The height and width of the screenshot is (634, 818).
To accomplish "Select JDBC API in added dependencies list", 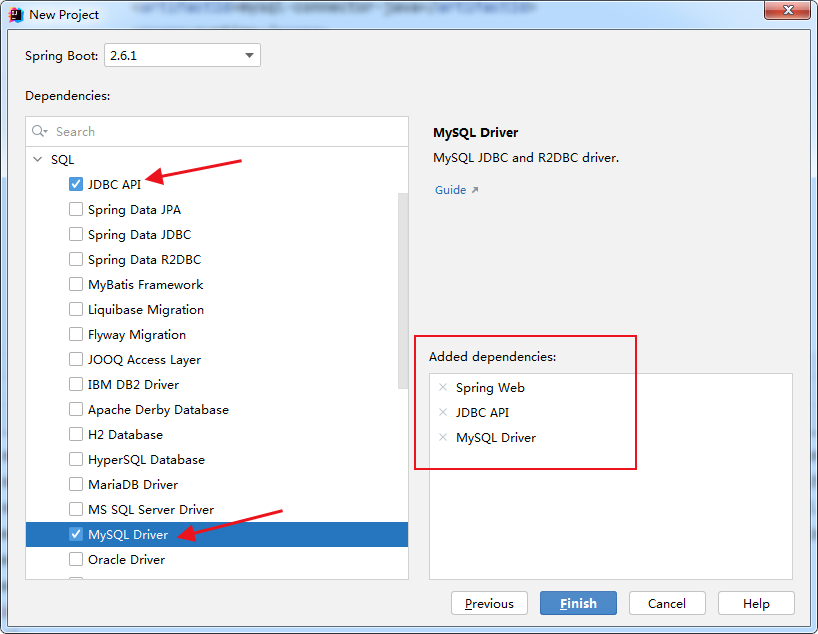I will point(482,413).
